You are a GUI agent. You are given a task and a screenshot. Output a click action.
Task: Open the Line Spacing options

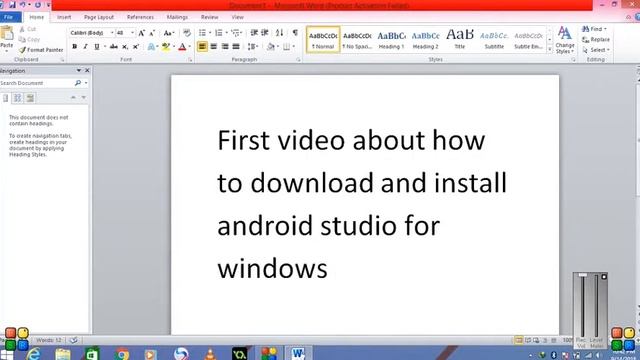click(252, 47)
